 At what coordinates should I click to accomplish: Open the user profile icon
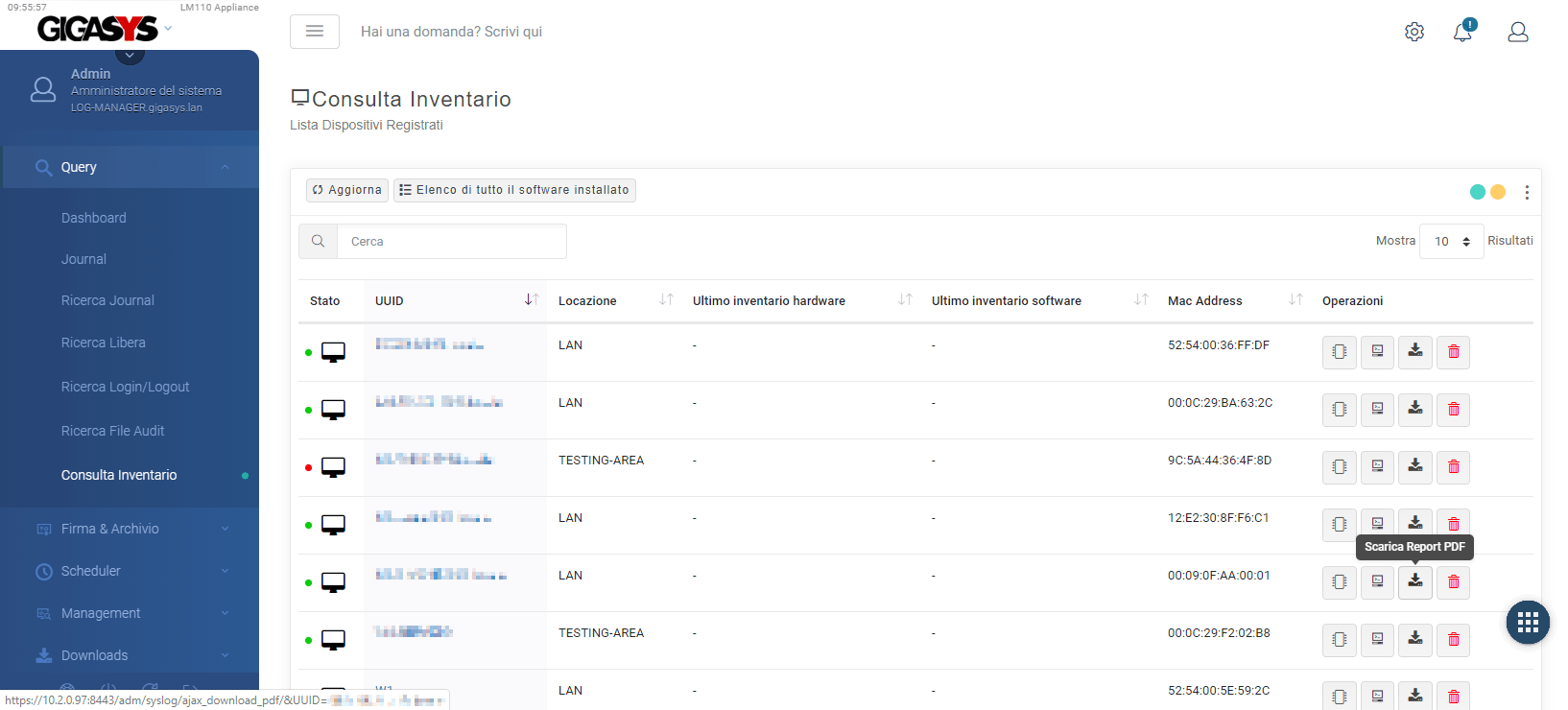1517,32
